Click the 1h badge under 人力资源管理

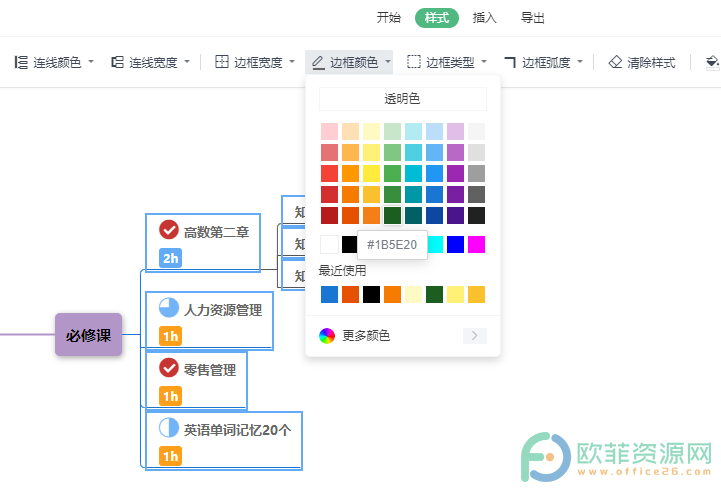pos(171,337)
